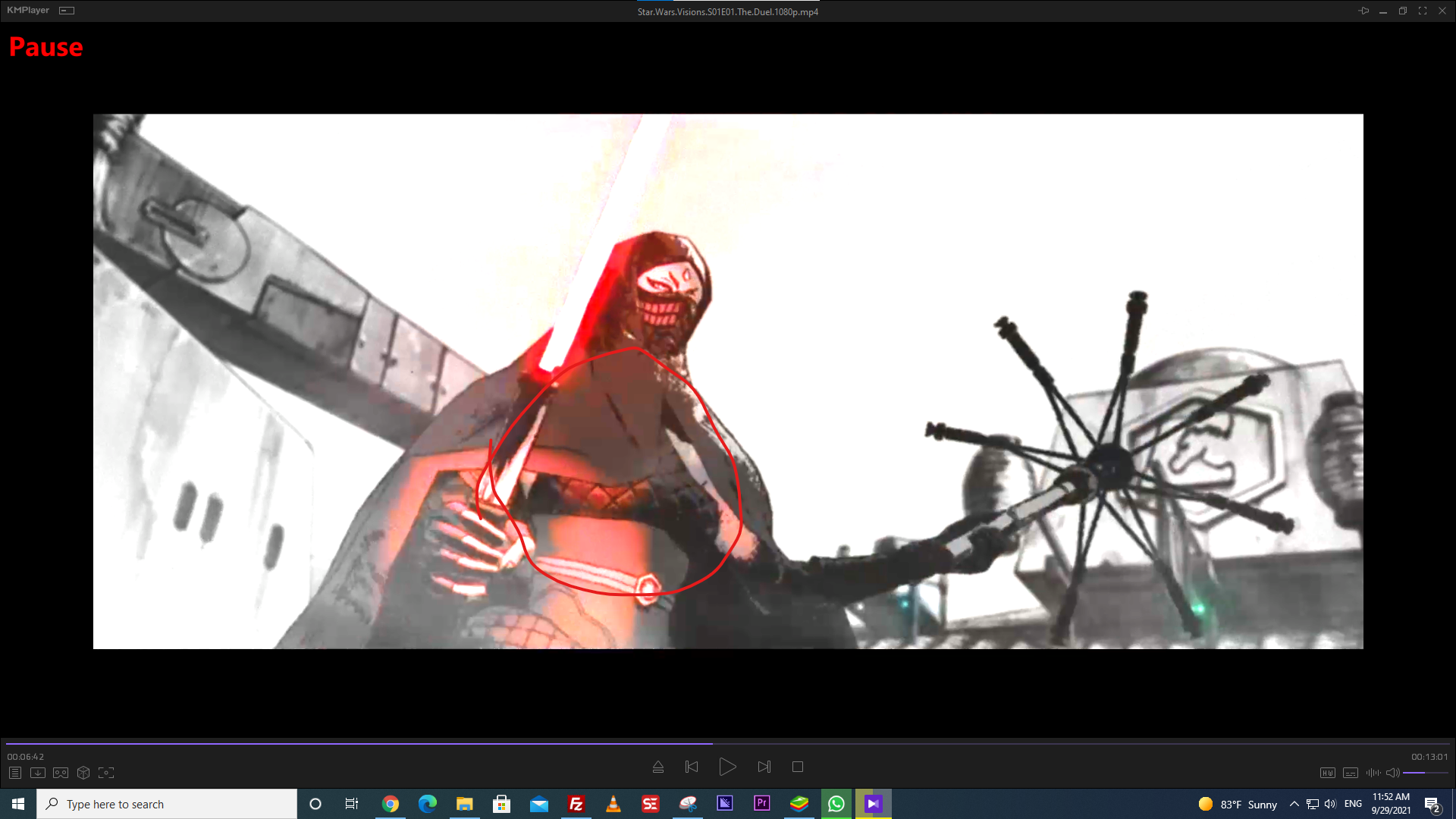Enable VR mode goggles icon
Screen dimensions: 1456x819
pyautogui.click(x=61, y=773)
